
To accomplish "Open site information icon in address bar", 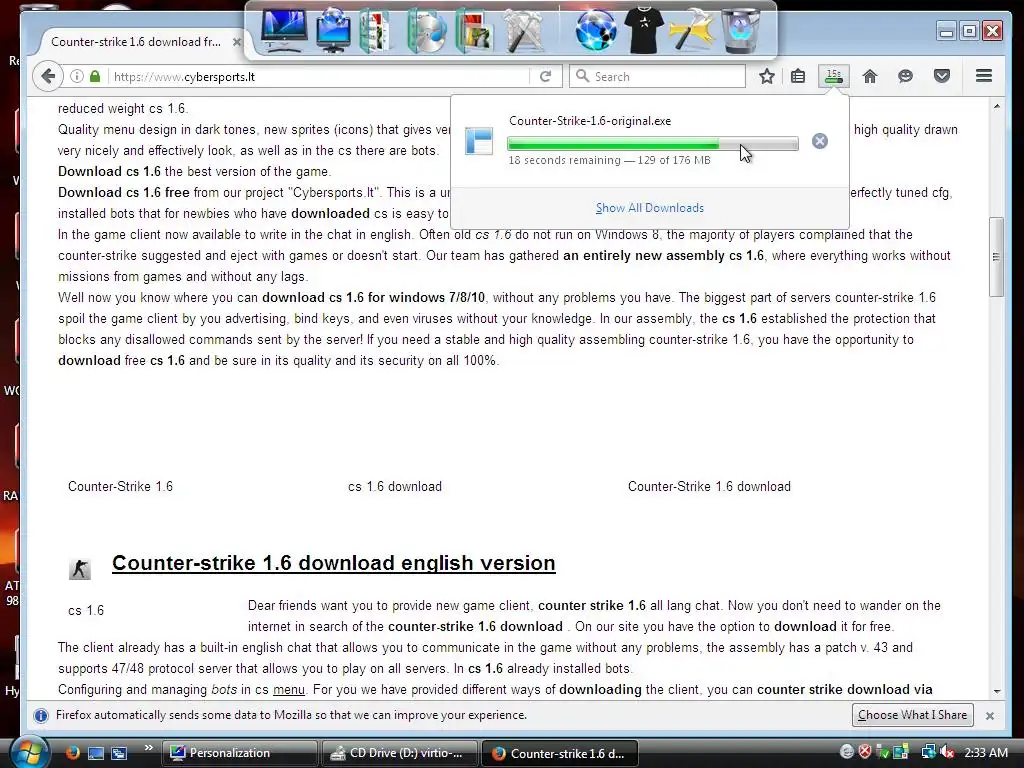I will pyautogui.click(x=76, y=76).
